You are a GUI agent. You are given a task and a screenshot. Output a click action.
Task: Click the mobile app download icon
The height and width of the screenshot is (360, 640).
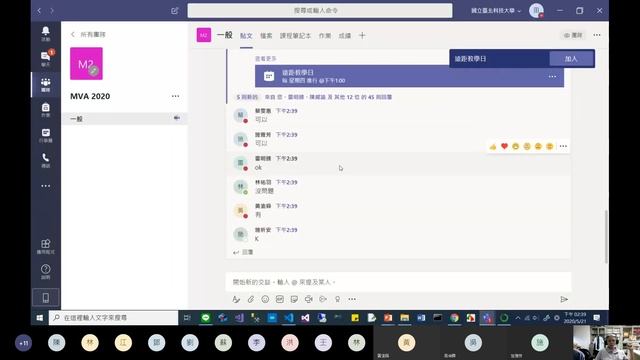click(45, 298)
